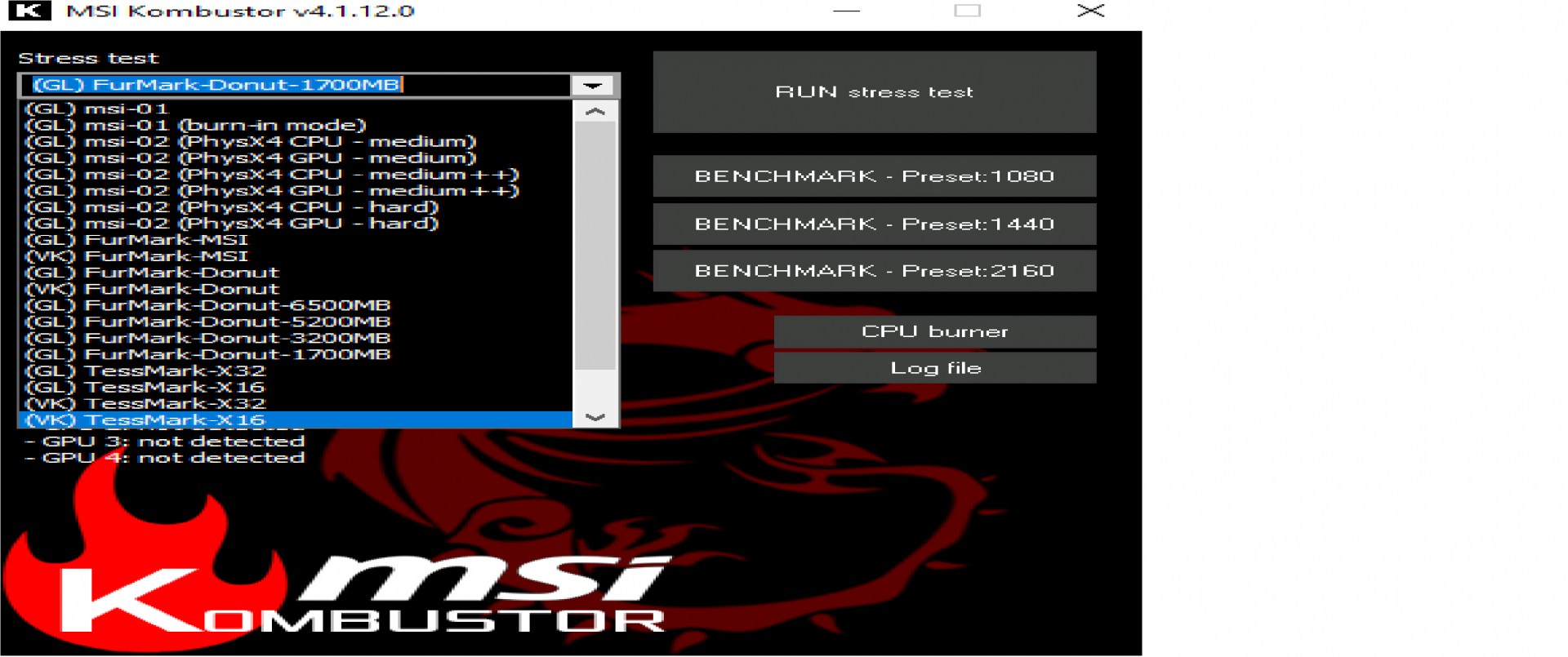Pick (GL) msi-02 (PhysX4 CPU - medium++)
Screen dimensions: 1568x657
click(x=296, y=174)
